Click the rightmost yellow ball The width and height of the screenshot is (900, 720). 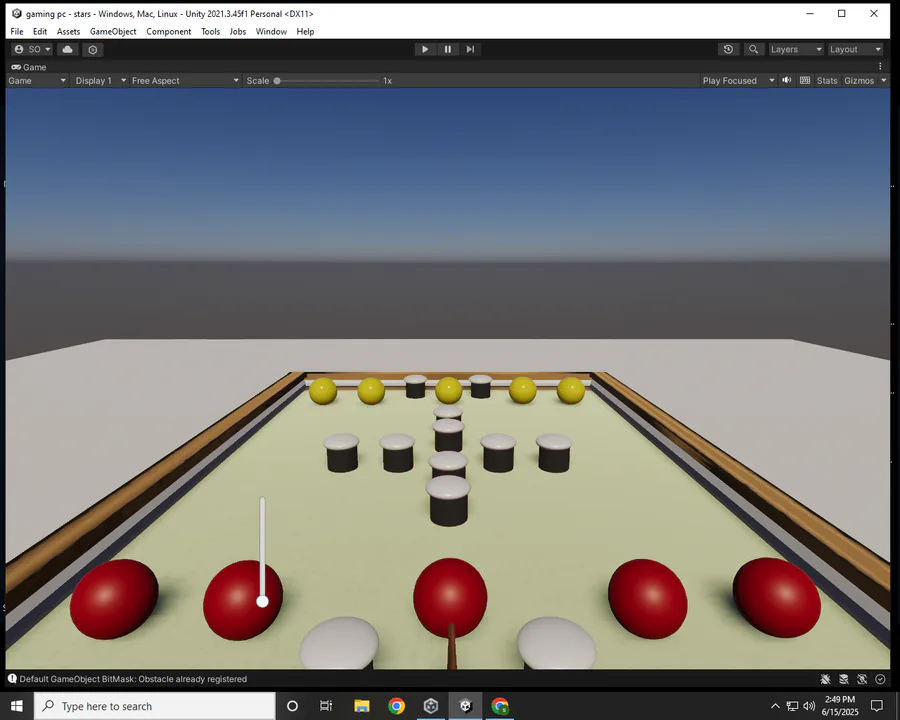click(571, 390)
